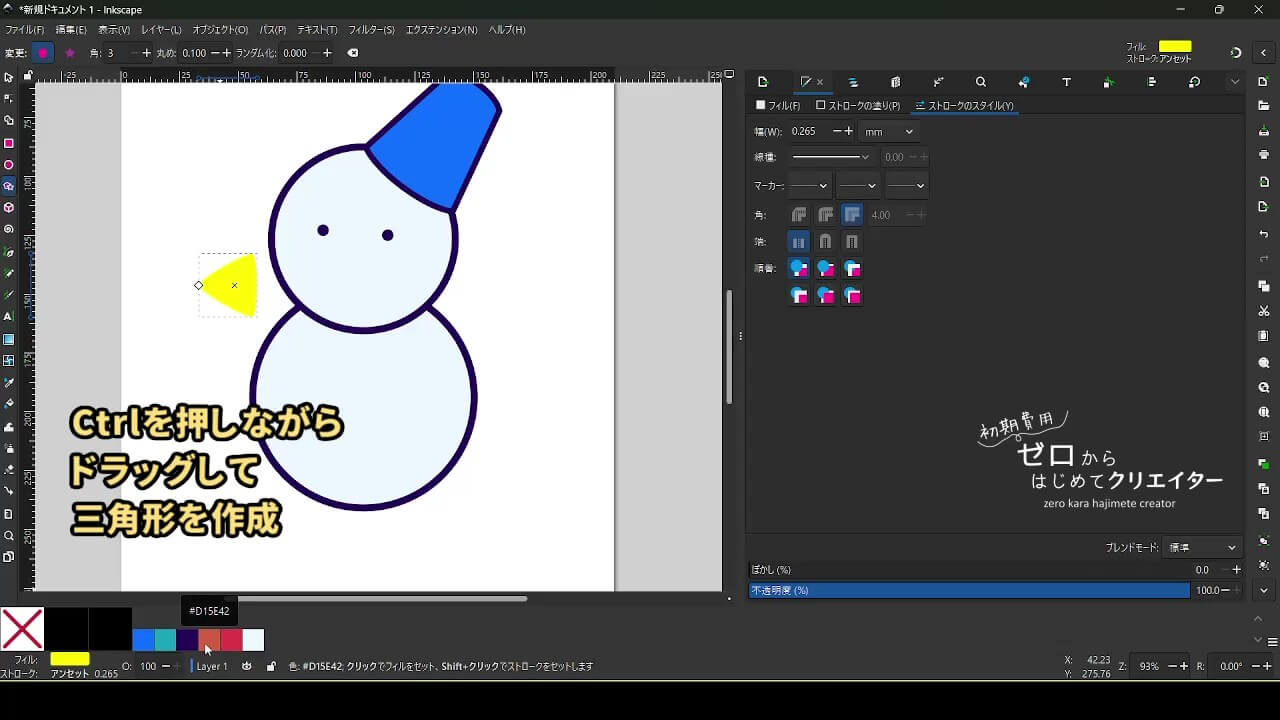
Task: Switch to ストロークの塗り(P) tab
Action: coord(858,105)
